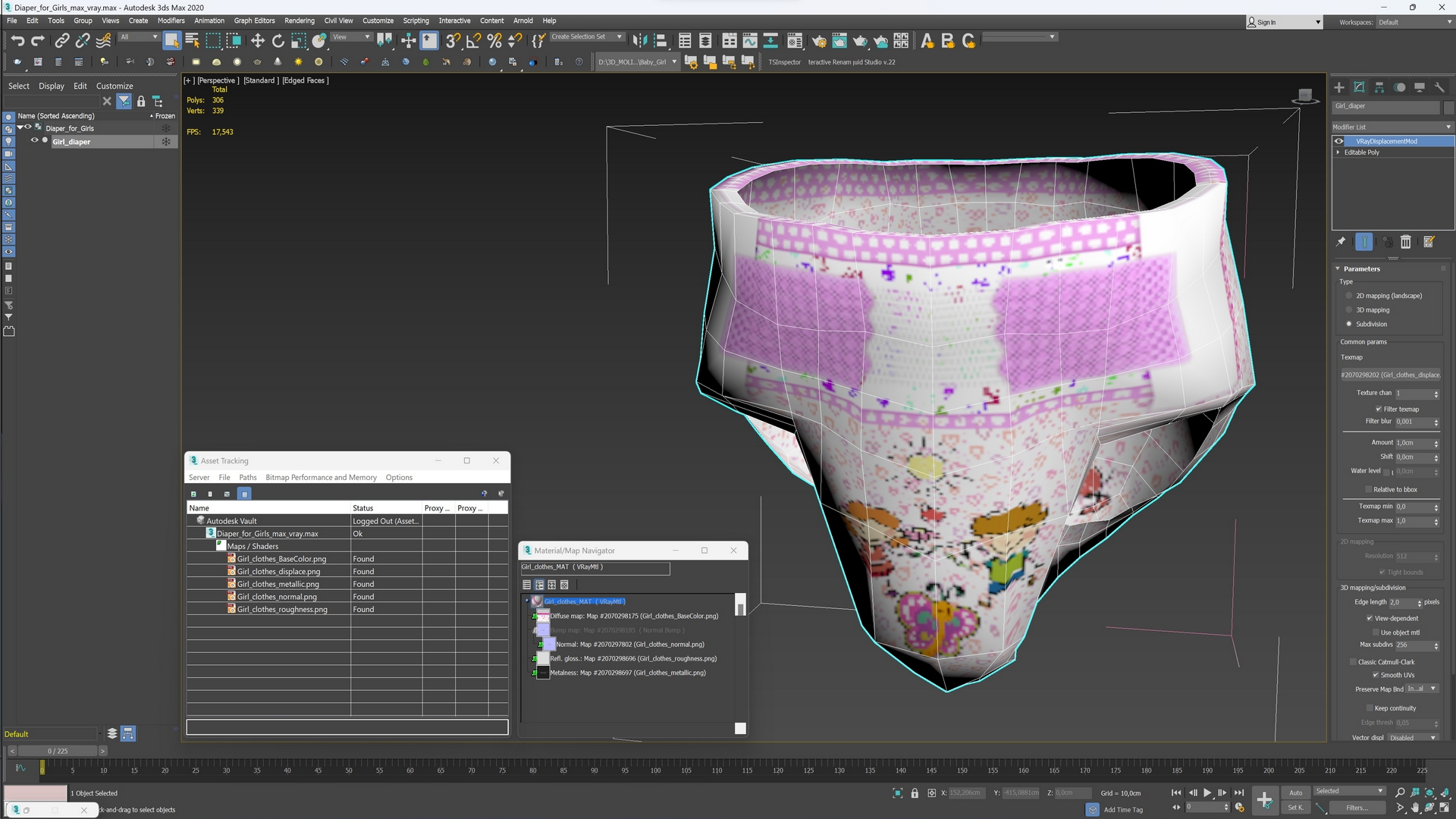Toggle Girl_diaper visibility eye in scene explorer
Screen dimensions: 1456x819
coord(34,141)
